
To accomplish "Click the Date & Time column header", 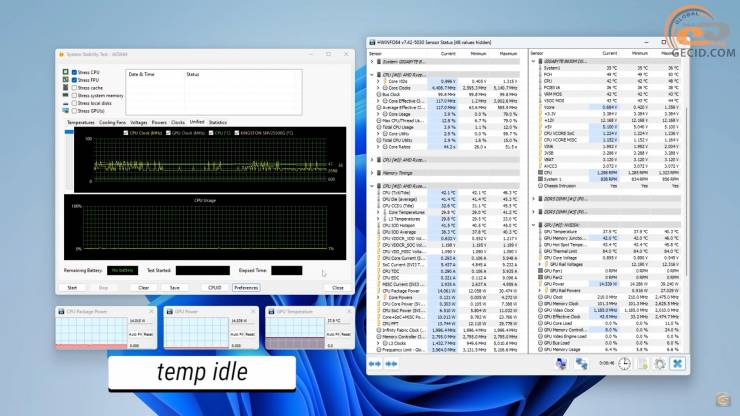I will (141, 74).
